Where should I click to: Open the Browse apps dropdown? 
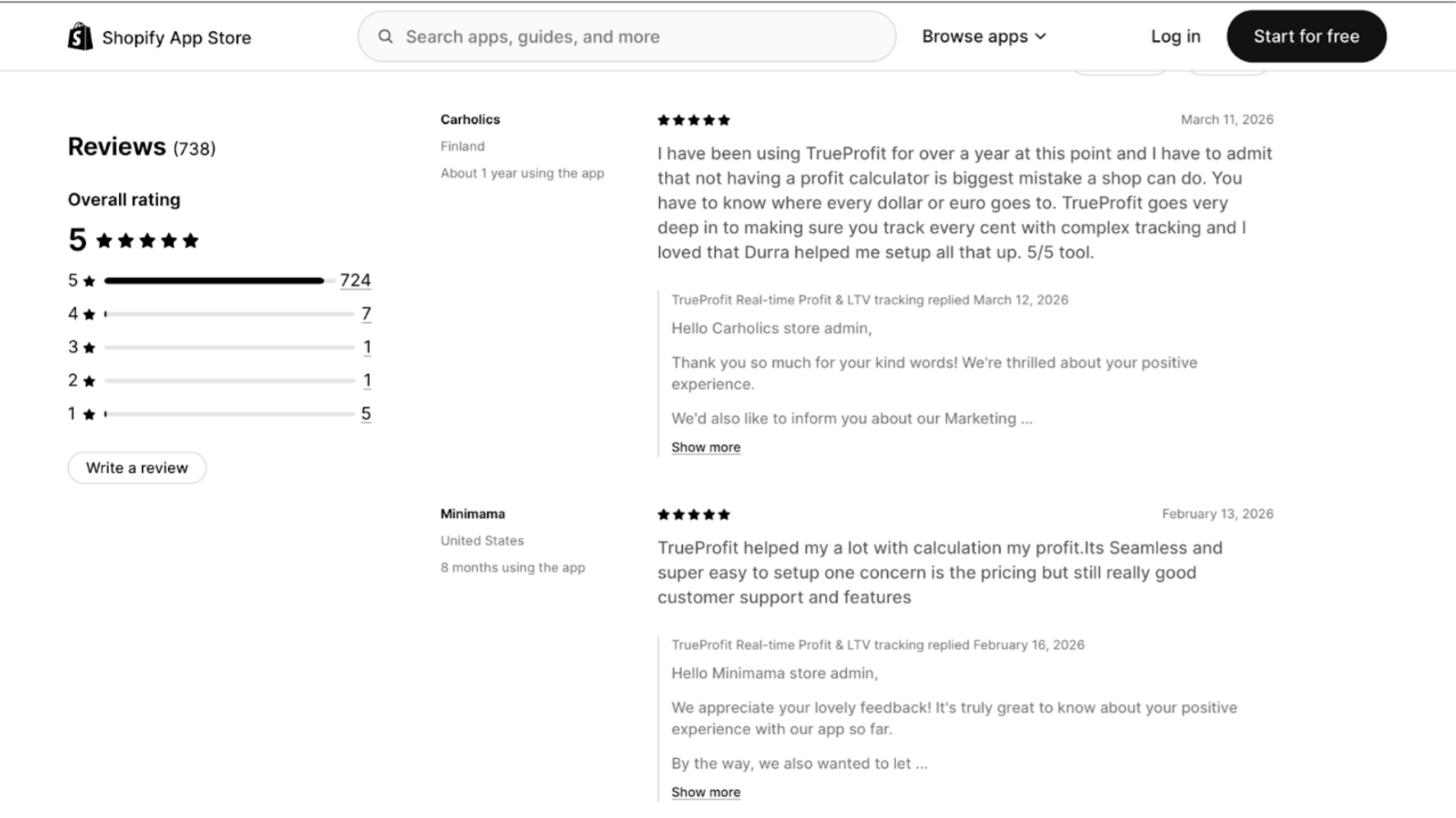point(984,37)
